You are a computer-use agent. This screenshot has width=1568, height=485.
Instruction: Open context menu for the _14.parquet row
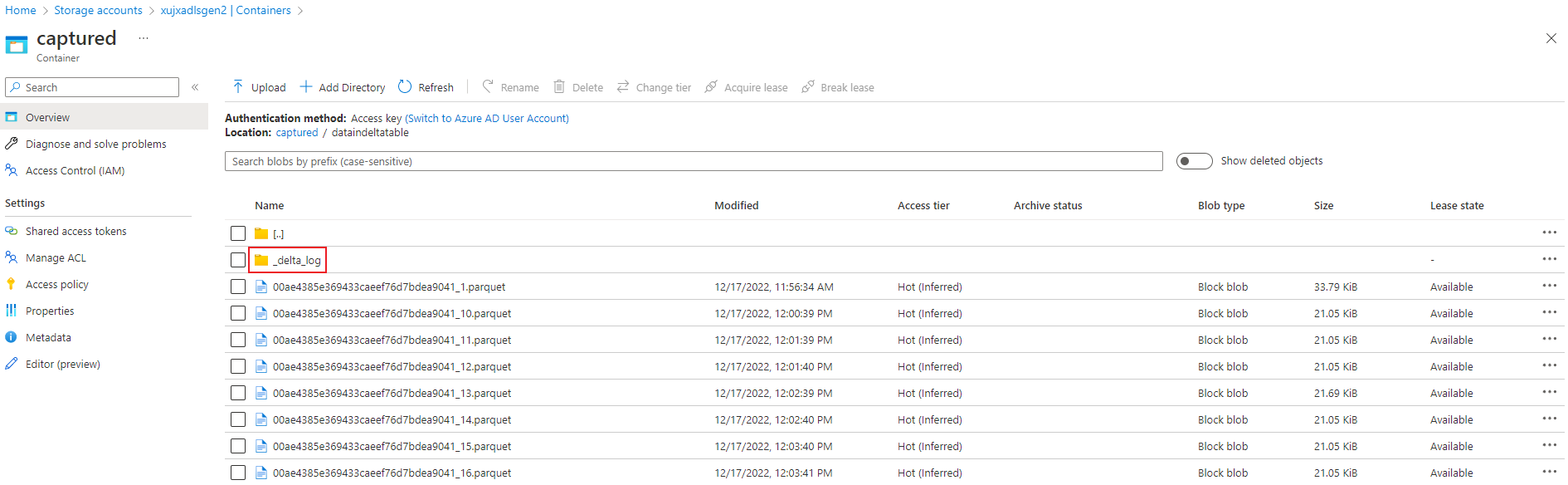click(1549, 419)
